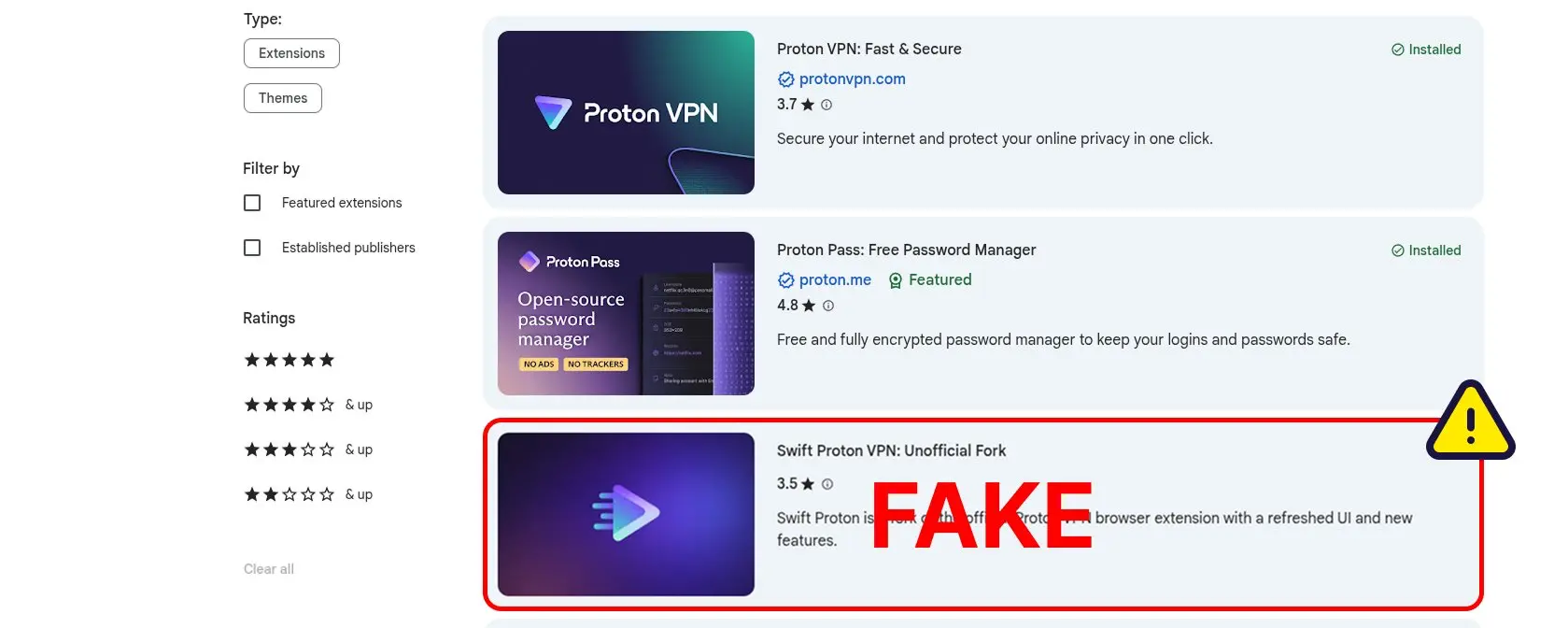Open the proton.me publisher link
This screenshot has height=628, width=1568.
(x=835, y=280)
